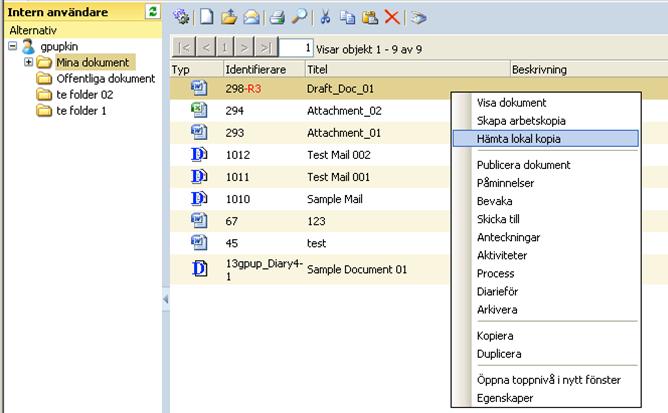Click the red X delete icon
Image resolution: width=668 pixels, height=413 pixels.
coord(392,17)
